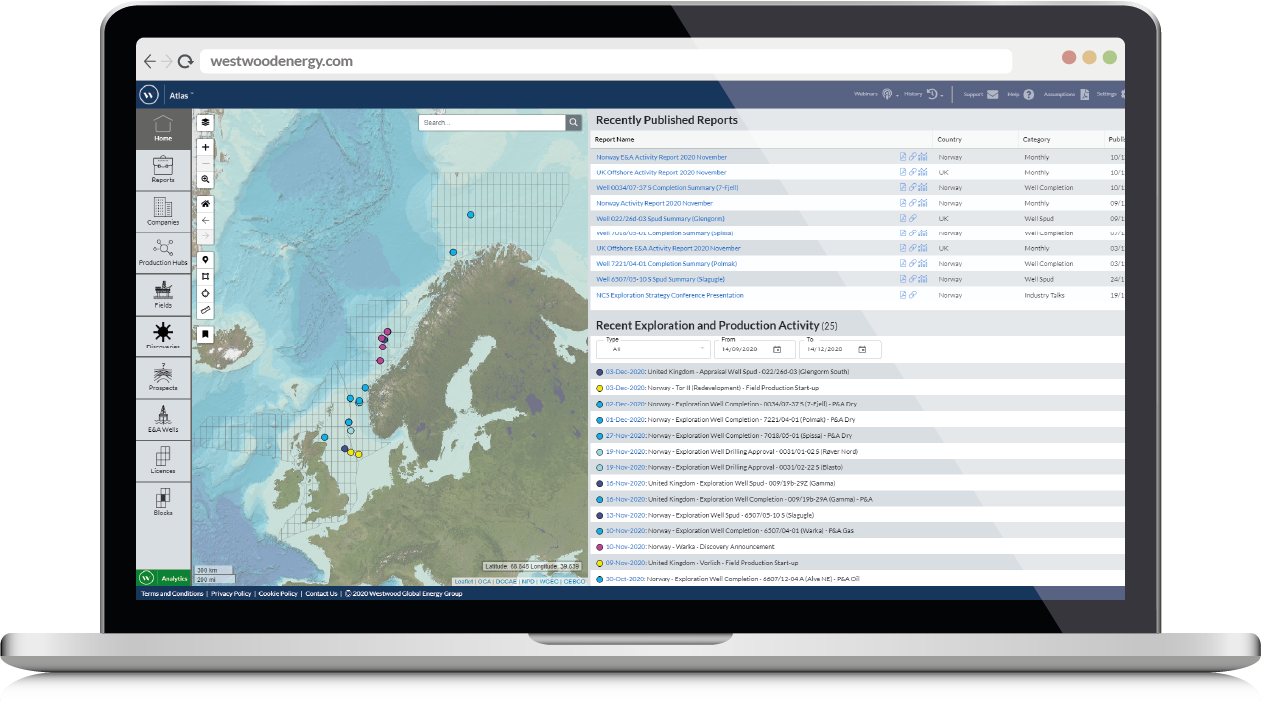Image resolution: width=1261 pixels, height=701 pixels.
Task: Open the Production Hubs section
Action: coord(163,253)
